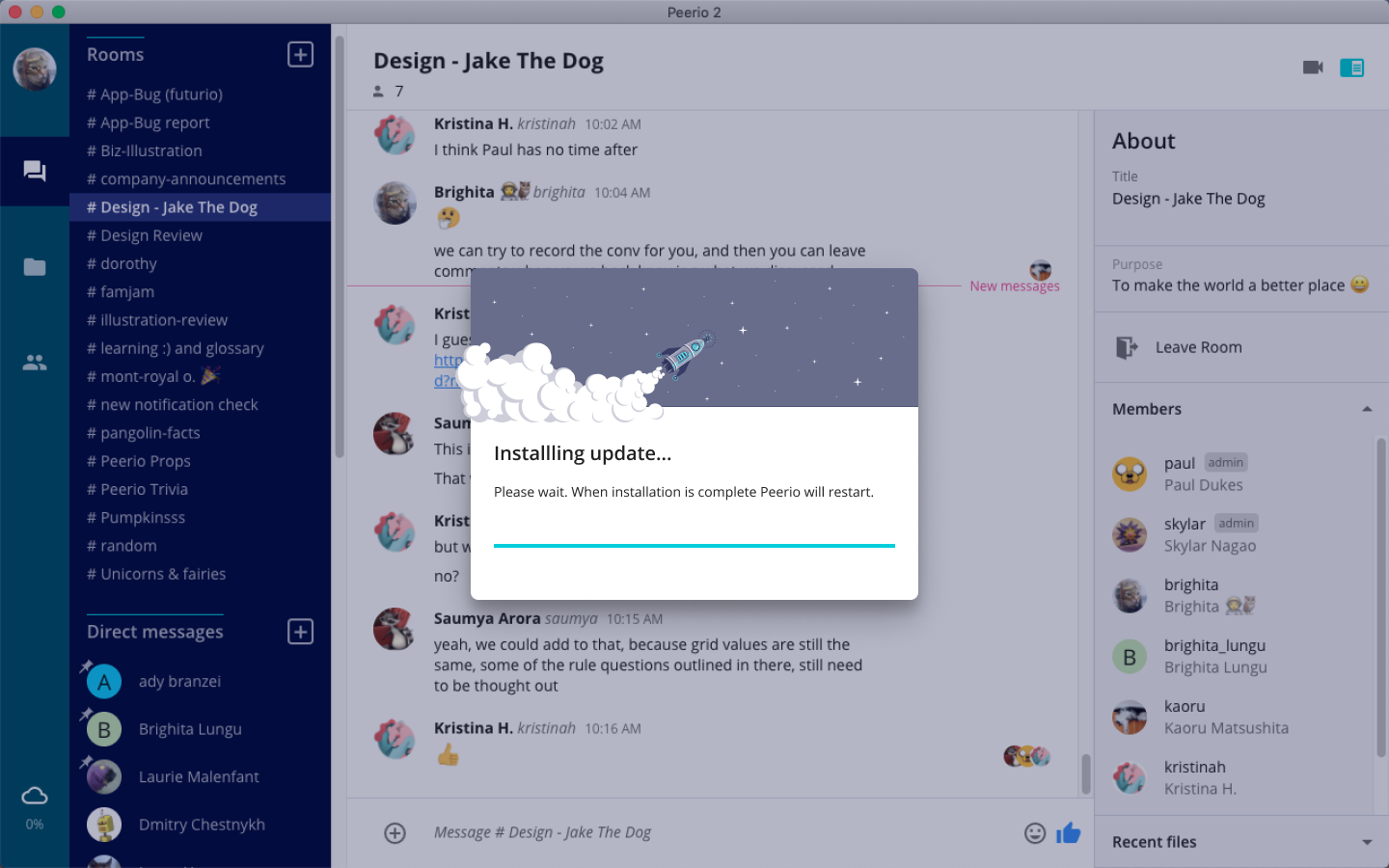
Task: Click the rooms list scrollbar
Action: pyautogui.click(x=339, y=247)
